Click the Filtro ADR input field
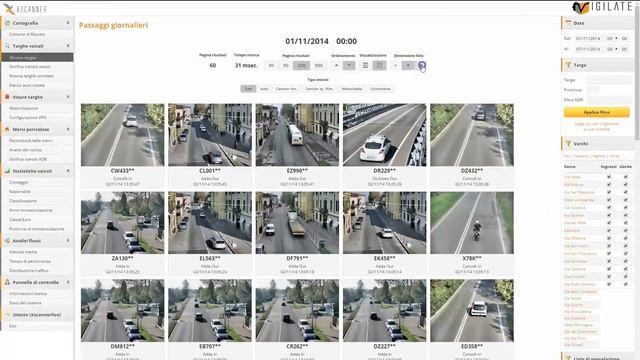 tap(609, 100)
